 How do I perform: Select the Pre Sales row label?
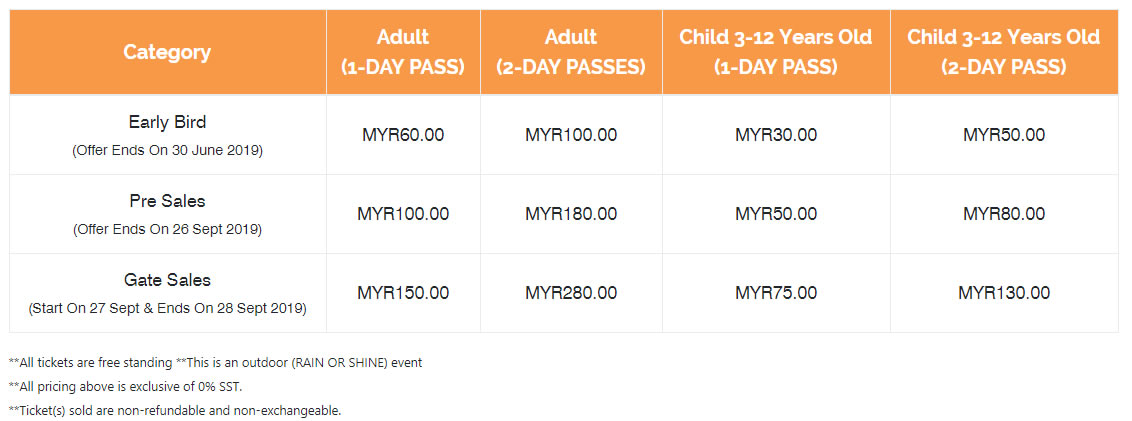click(167, 201)
